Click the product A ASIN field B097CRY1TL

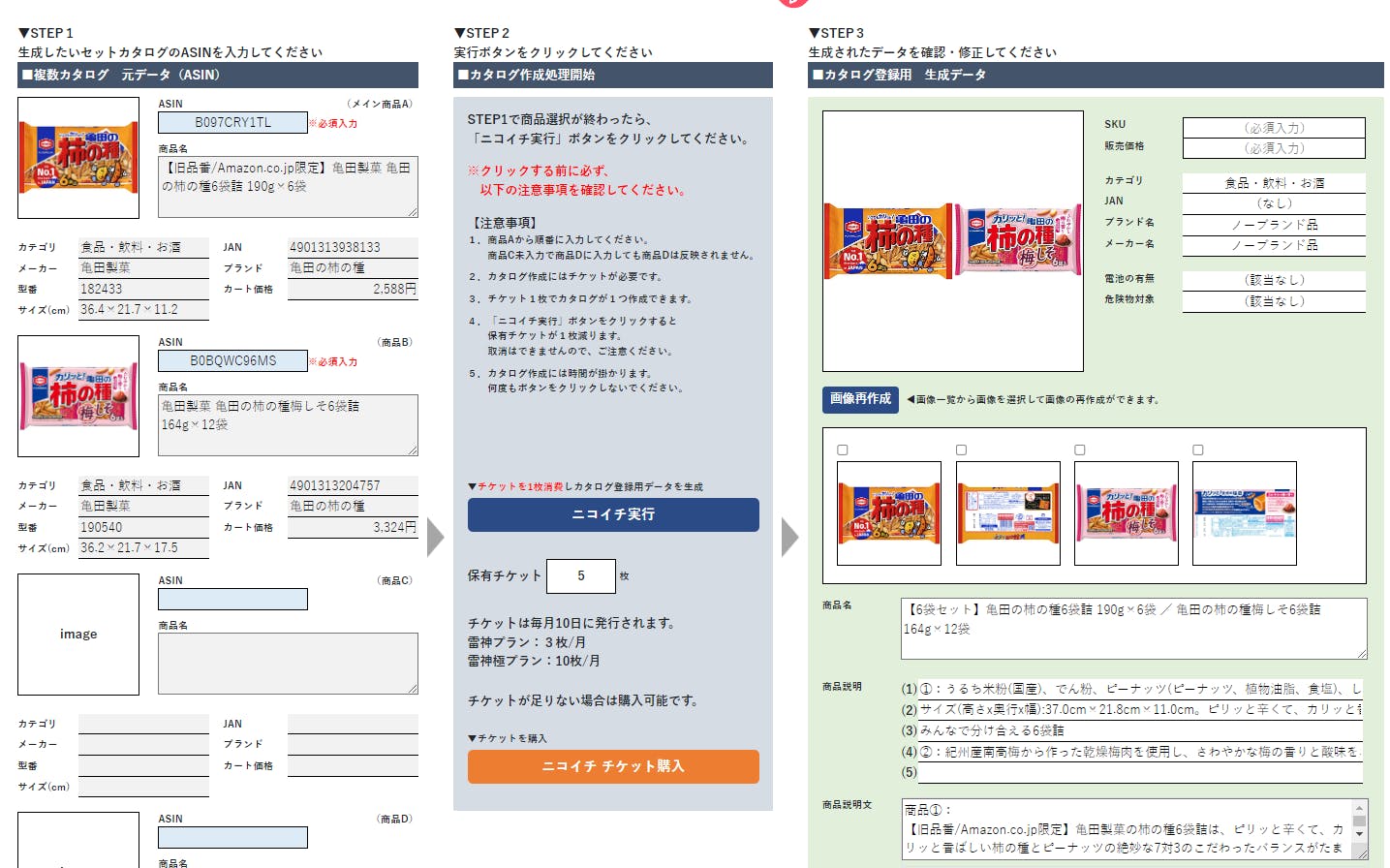[232, 123]
